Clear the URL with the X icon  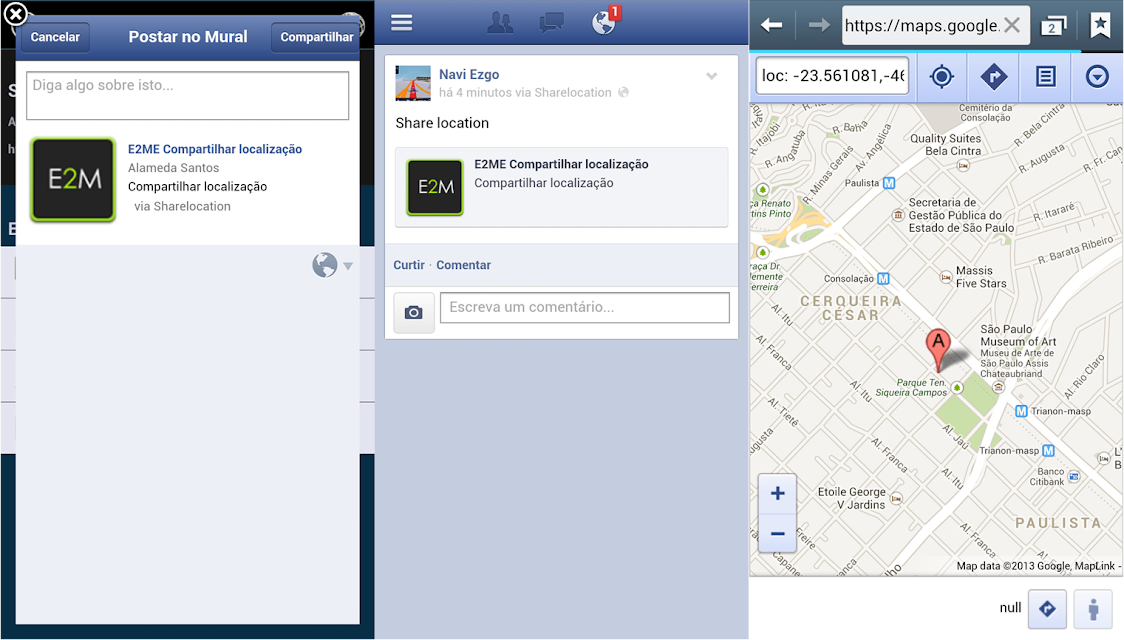(x=1012, y=26)
